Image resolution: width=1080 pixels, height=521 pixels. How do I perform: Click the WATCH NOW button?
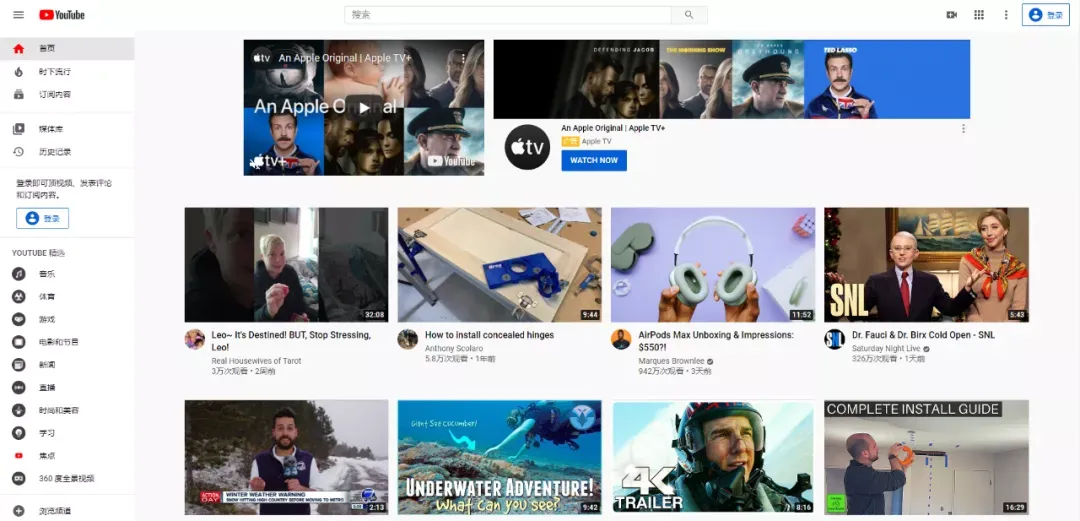click(594, 161)
